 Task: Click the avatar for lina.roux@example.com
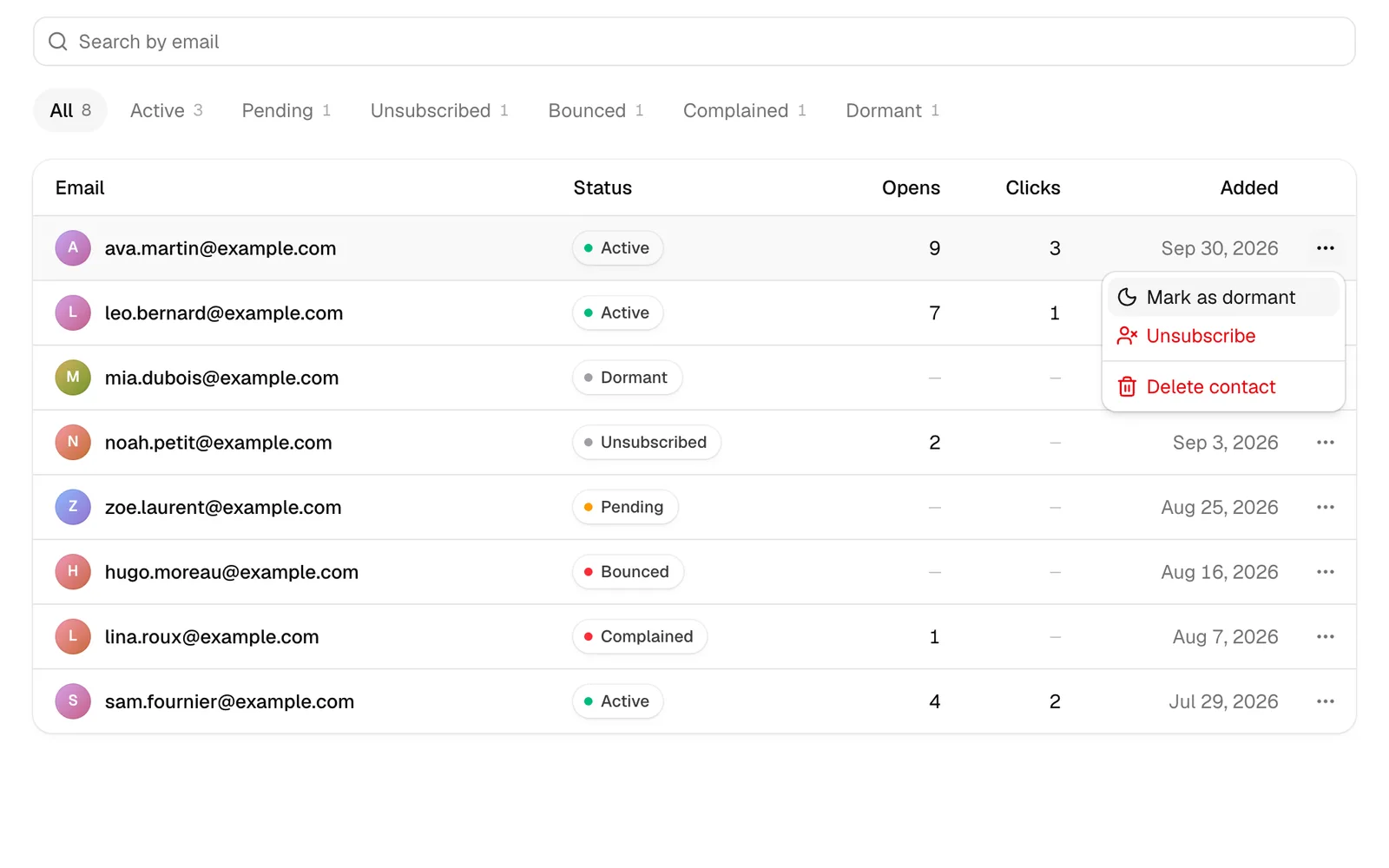[73, 637]
